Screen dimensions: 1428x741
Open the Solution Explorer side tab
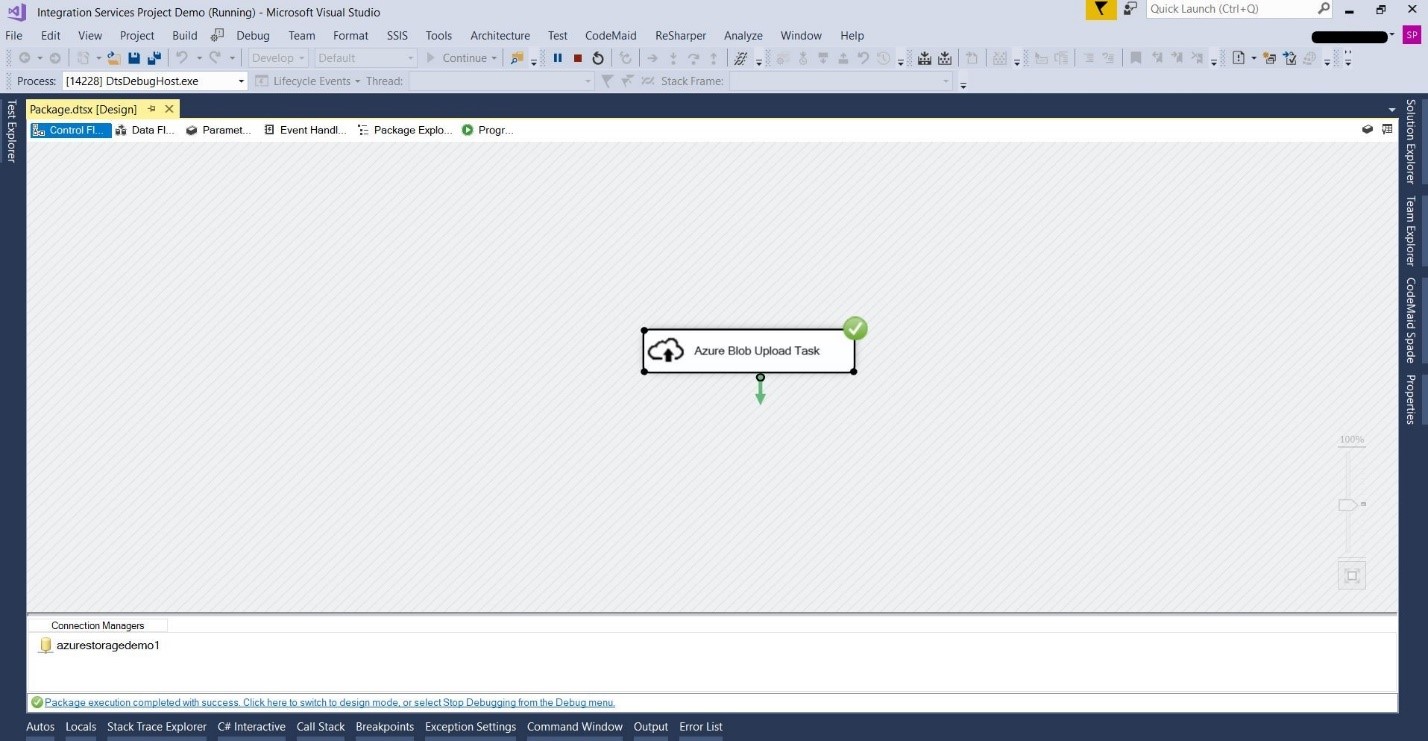[1411, 141]
